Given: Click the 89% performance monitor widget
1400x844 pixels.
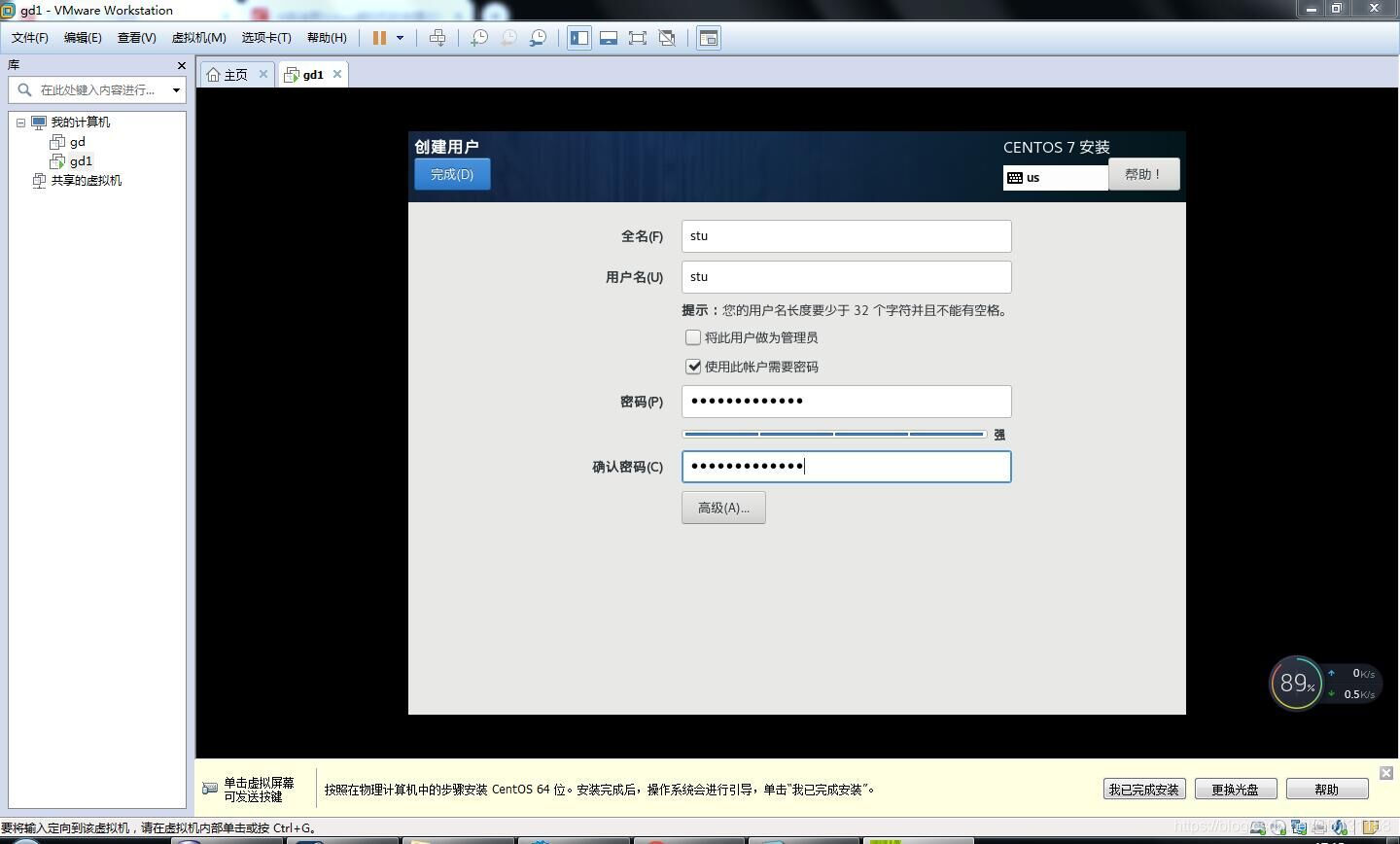Looking at the screenshot, I should (1297, 684).
